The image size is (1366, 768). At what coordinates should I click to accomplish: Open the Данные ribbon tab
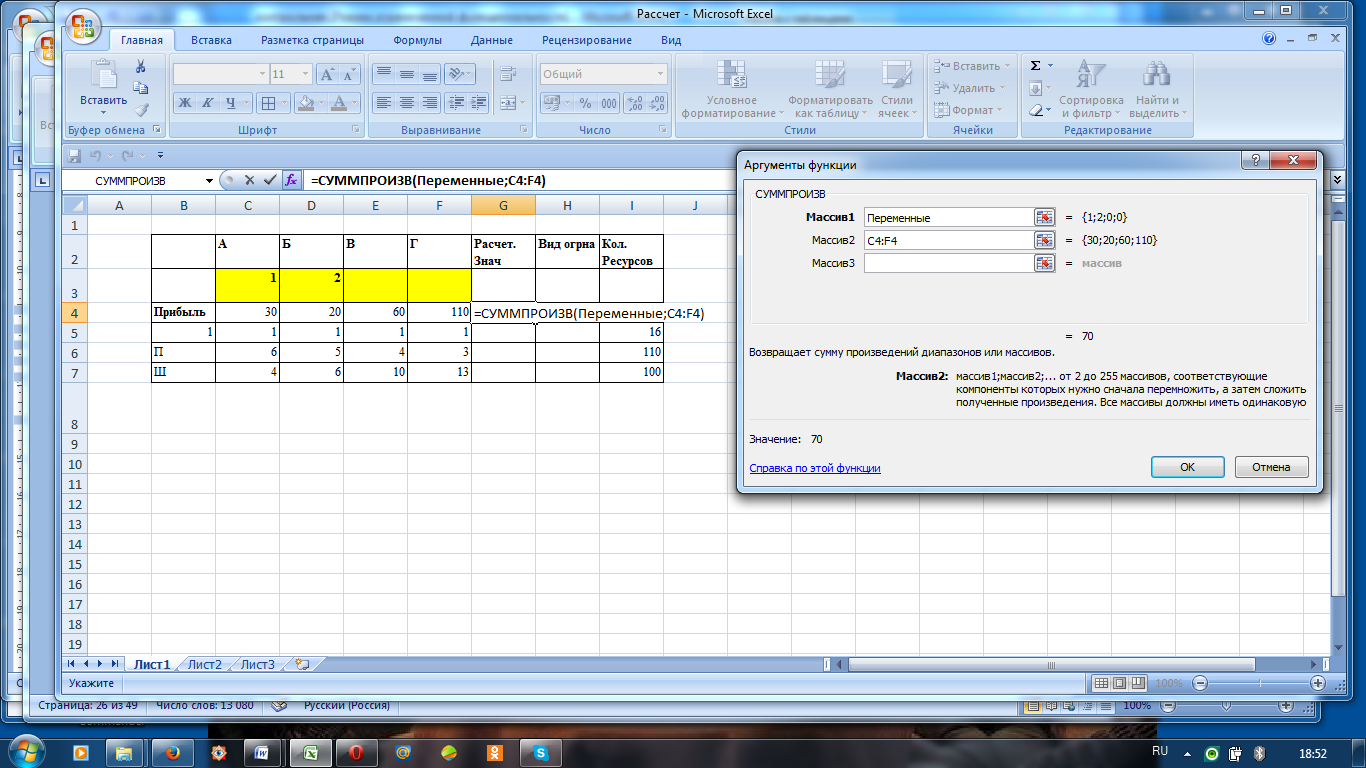(491, 40)
